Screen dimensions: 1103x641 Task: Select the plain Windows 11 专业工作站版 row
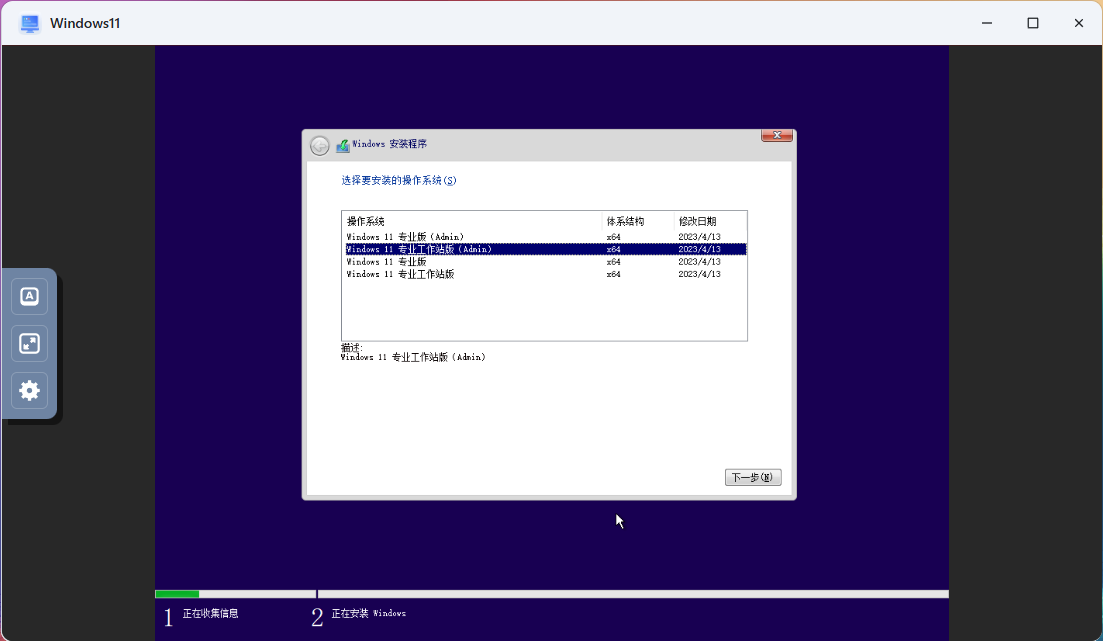tap(546, 274)
